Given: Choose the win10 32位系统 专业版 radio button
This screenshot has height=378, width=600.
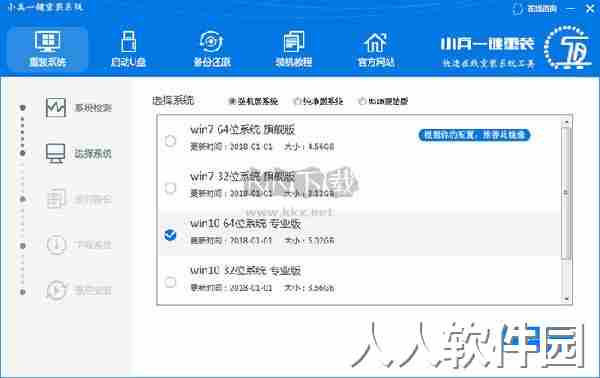Looking at the screenshot, I should tap(170, 282).
